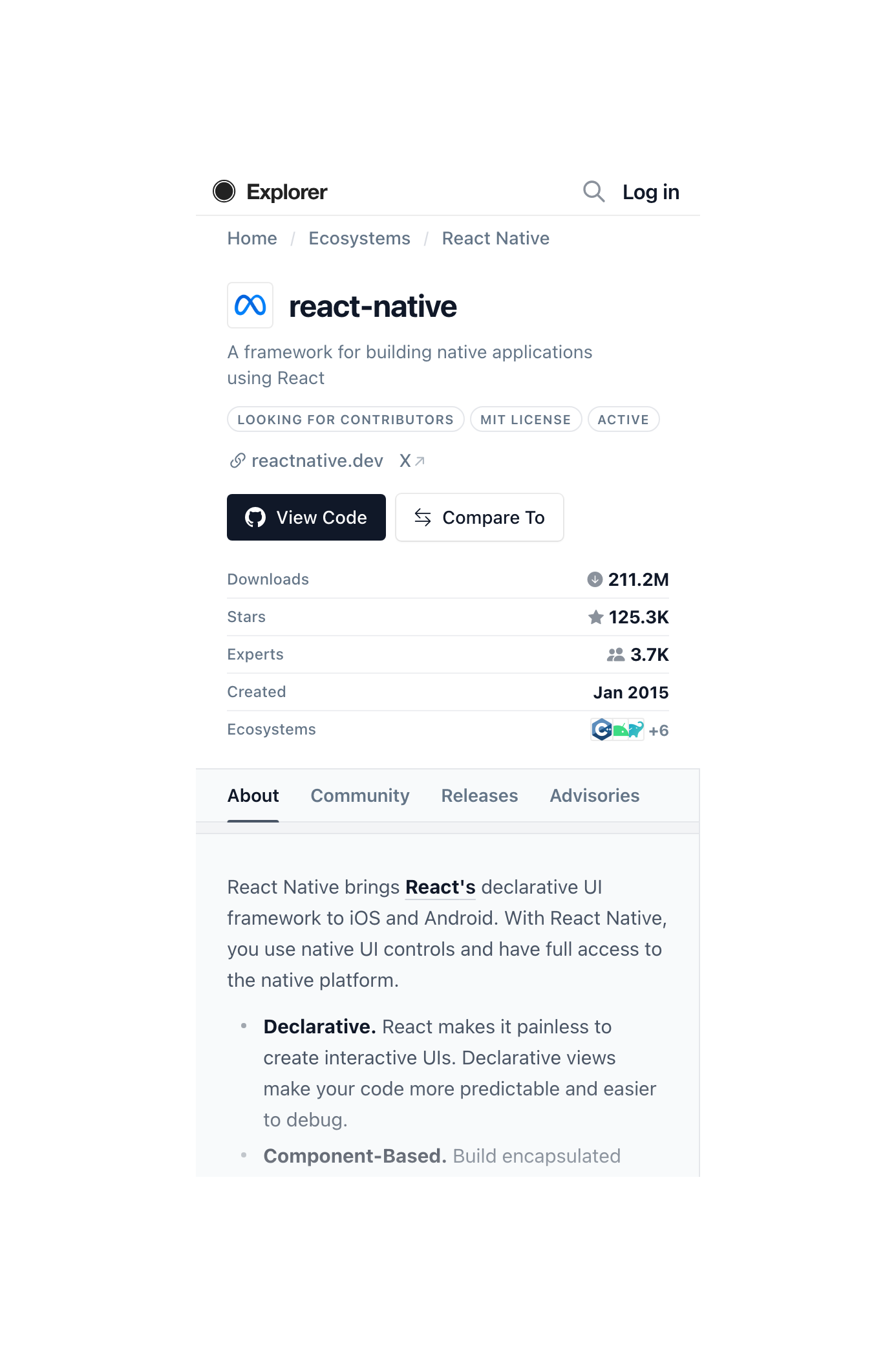Click the react-native title heading
The image size is (896, 1345).
click(373, 307)
